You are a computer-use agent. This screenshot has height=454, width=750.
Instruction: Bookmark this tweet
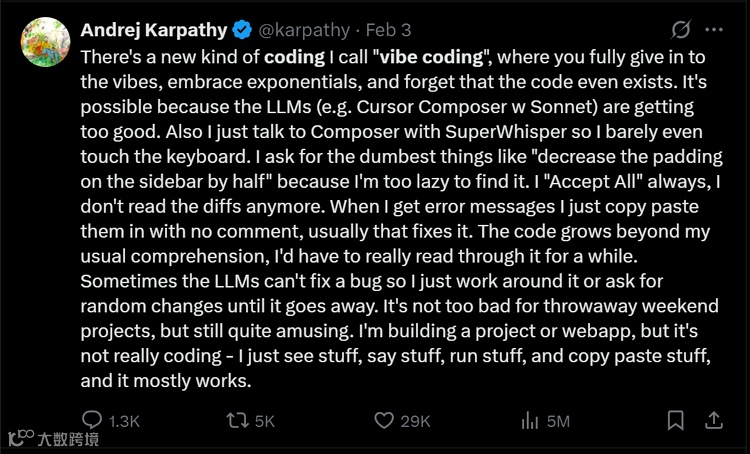[675, 421]
